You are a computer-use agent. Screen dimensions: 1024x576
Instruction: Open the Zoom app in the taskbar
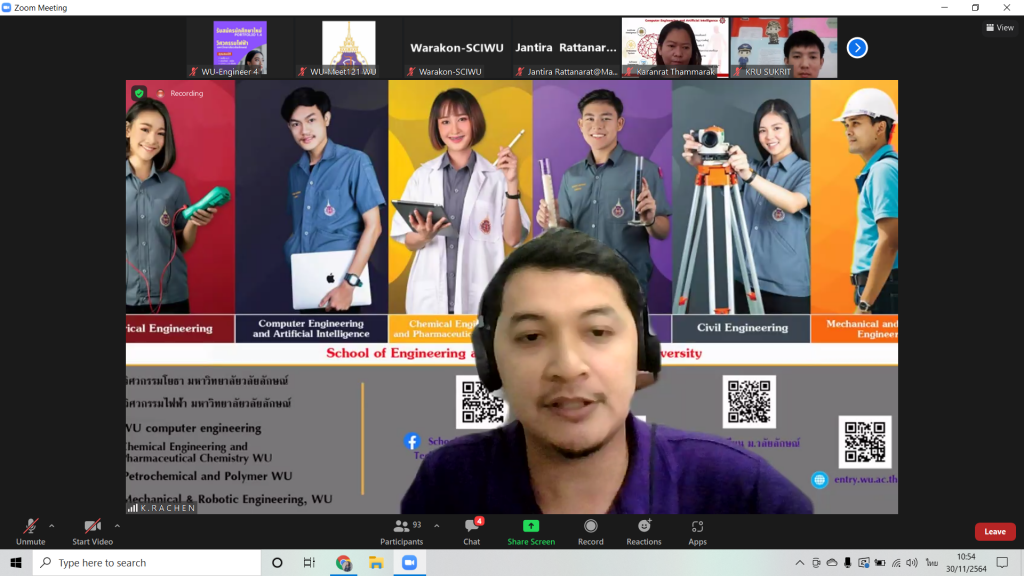(x=408, y=563)
